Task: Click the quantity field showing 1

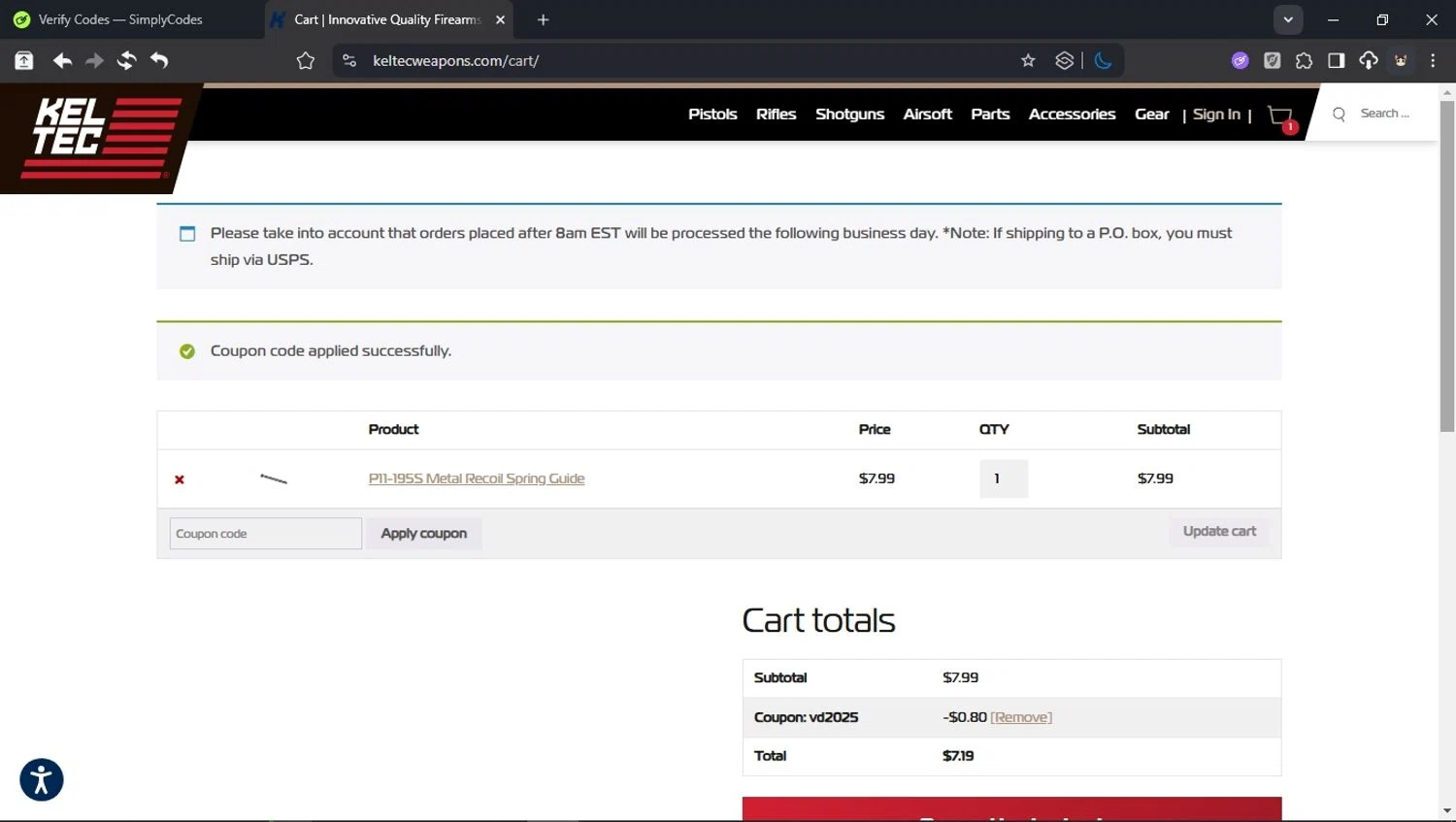Action: [x=1004, y=478]
